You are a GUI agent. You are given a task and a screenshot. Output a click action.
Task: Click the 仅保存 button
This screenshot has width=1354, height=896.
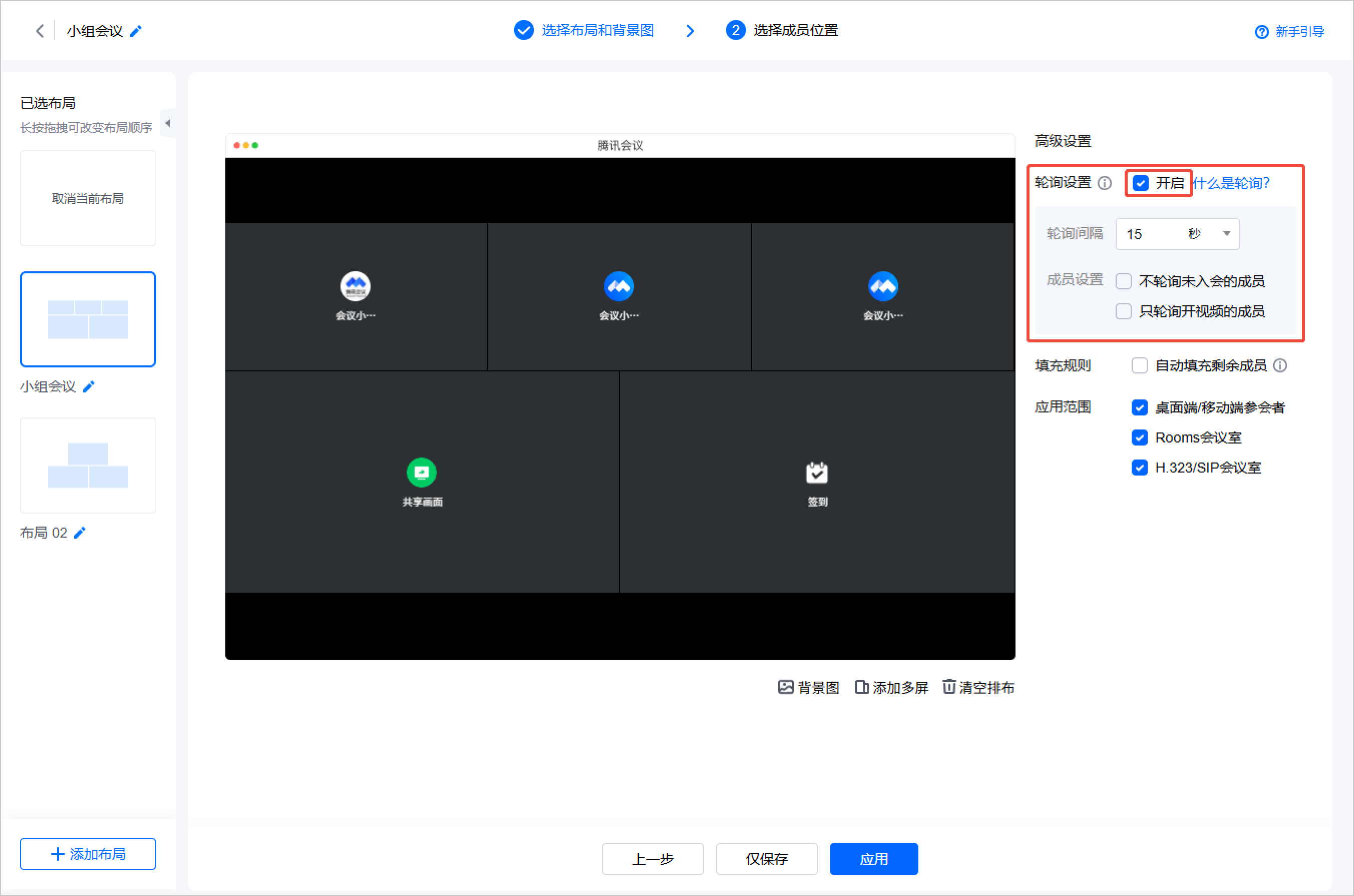(x=767, y=859)
